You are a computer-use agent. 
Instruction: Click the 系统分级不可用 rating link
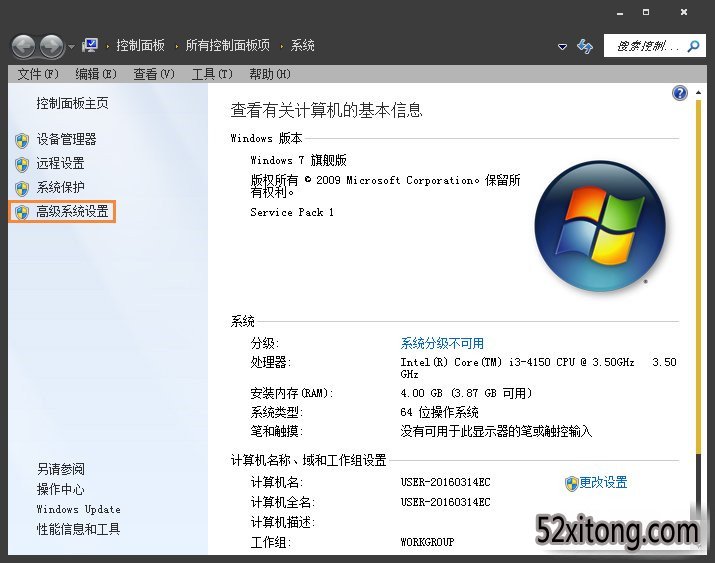[442, 343]
